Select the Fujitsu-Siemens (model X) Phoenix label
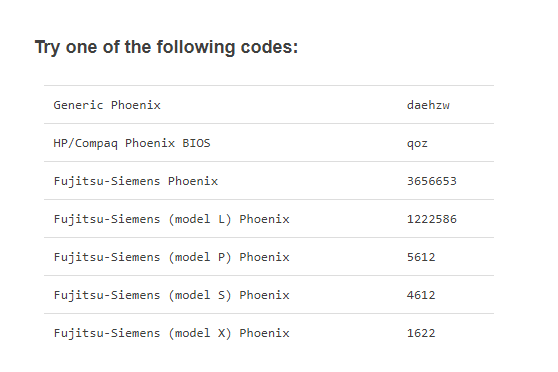 (172, 334)
